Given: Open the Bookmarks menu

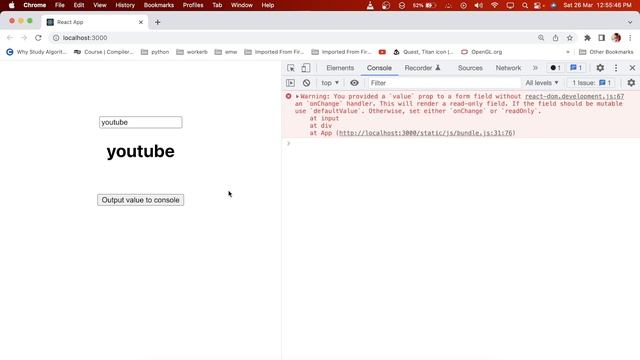Looking at the screenshot, I should click(159, 5).
